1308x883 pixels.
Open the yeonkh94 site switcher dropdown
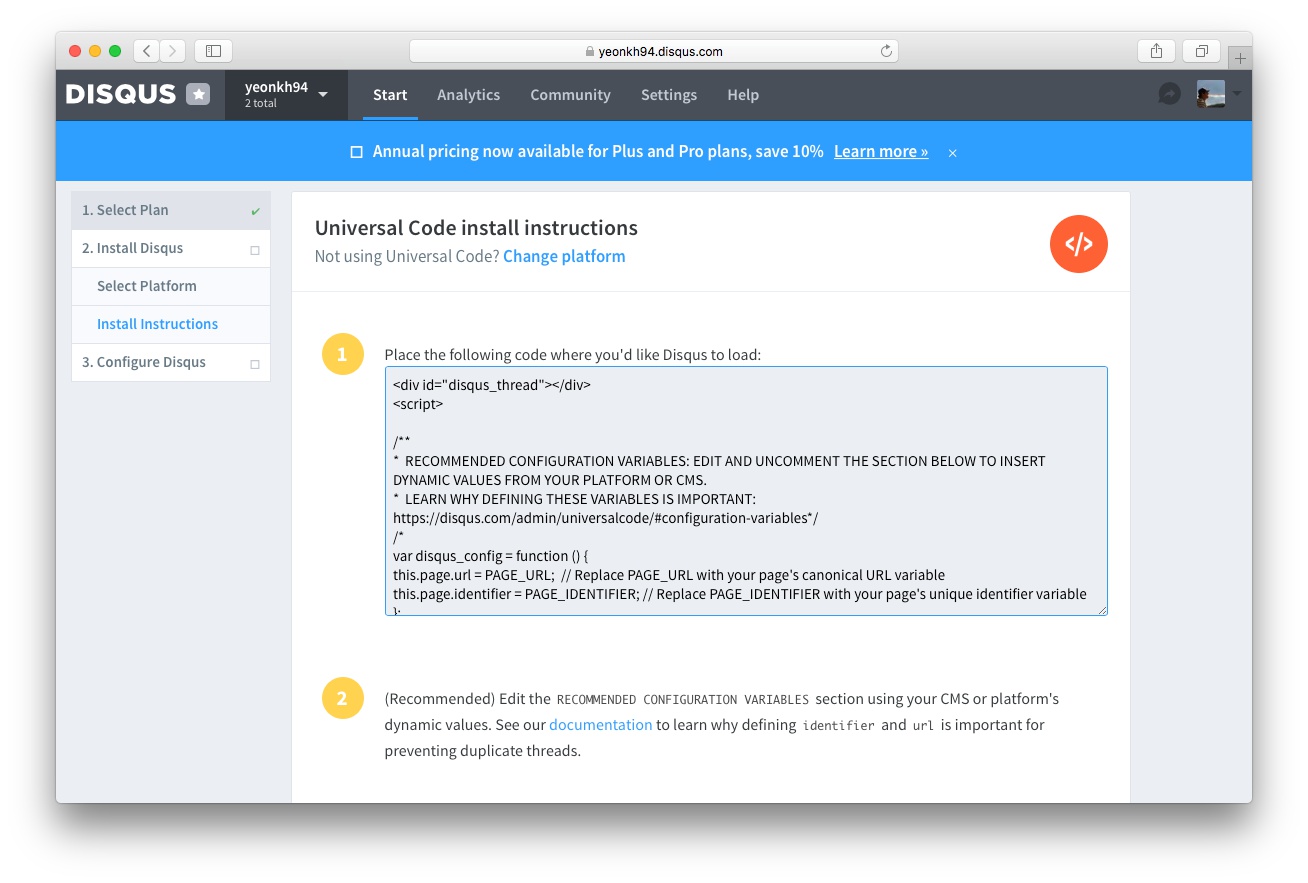(286, 94)
